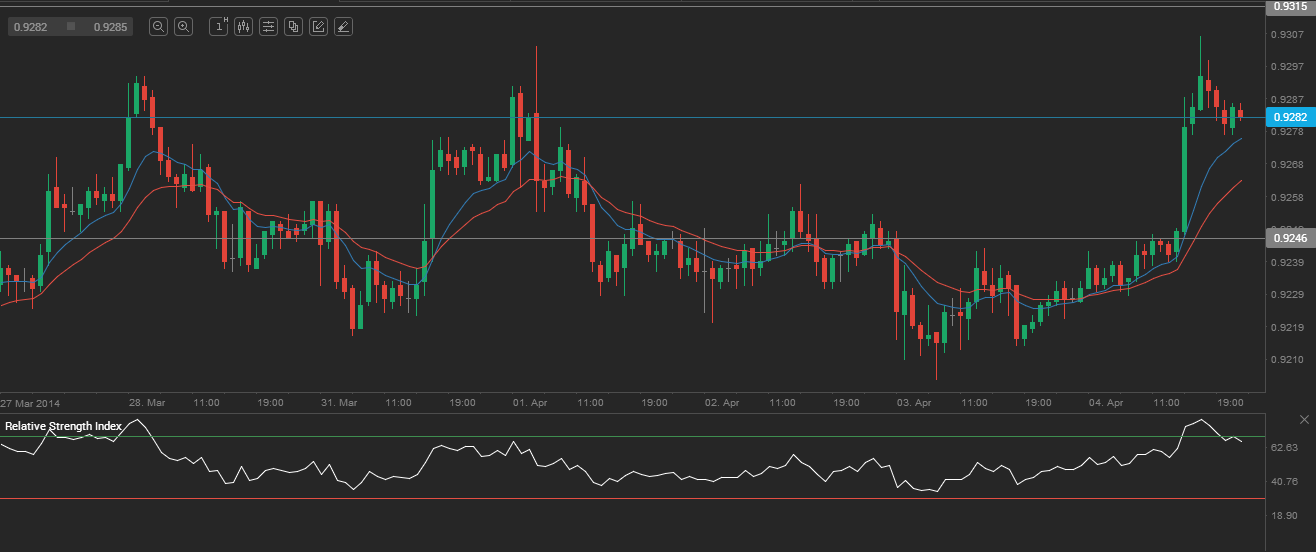
Task: Zoom out the chart view
Action: click(x=158, y=27)
